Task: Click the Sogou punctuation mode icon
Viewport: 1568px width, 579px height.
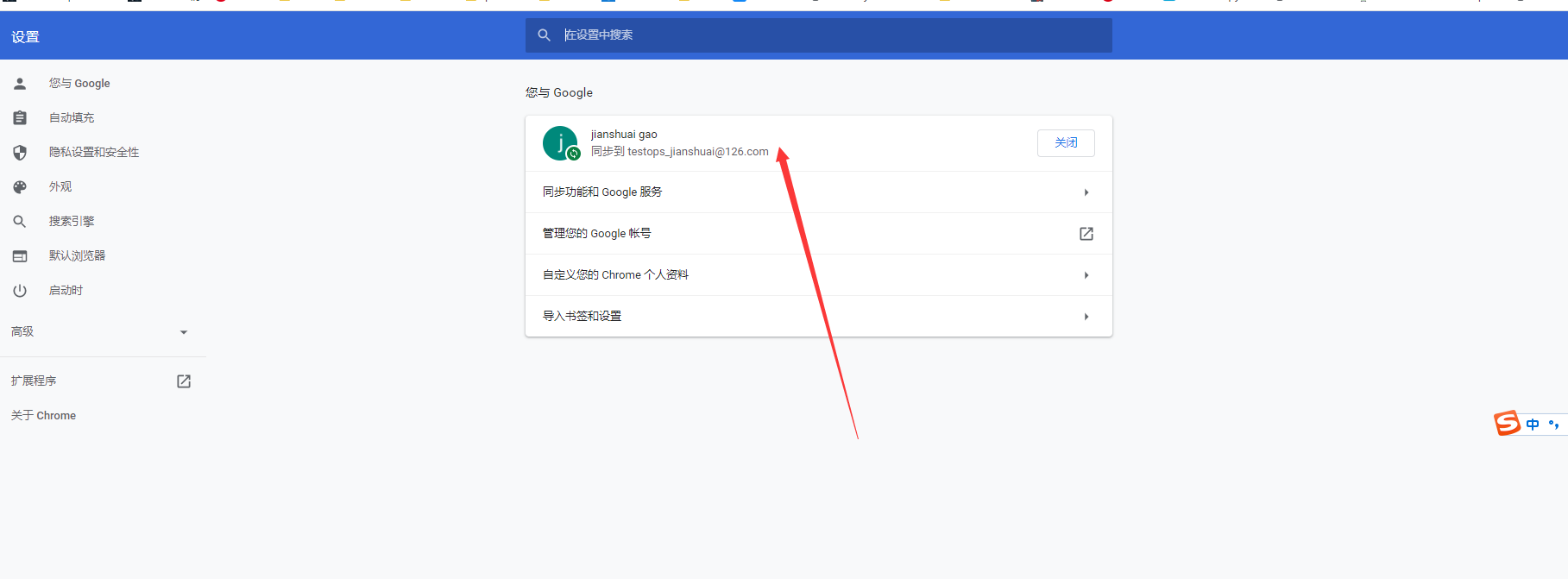Action: (x=1554, y=425)
